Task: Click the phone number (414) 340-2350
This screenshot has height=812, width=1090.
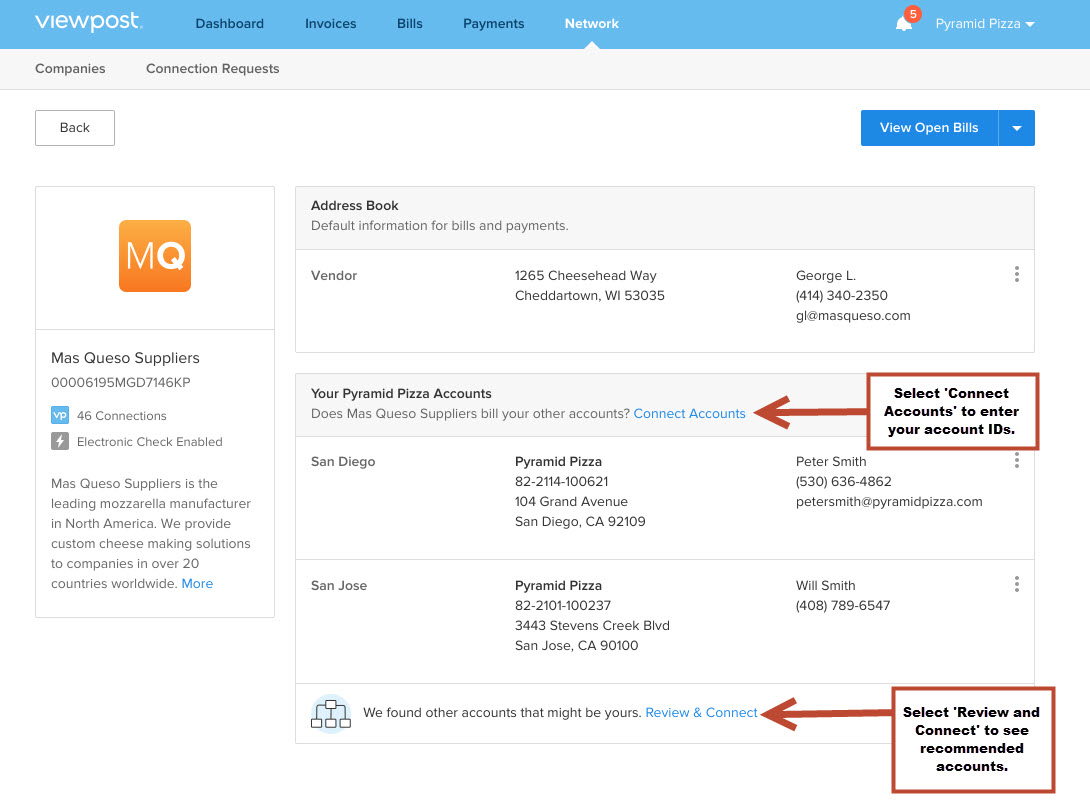Action: coord(842,295)
